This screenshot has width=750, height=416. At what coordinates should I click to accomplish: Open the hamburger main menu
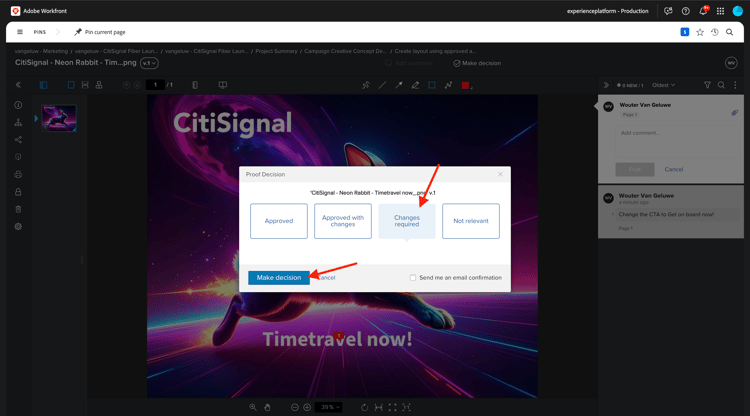pyautogui.click(x=20, y=32)
